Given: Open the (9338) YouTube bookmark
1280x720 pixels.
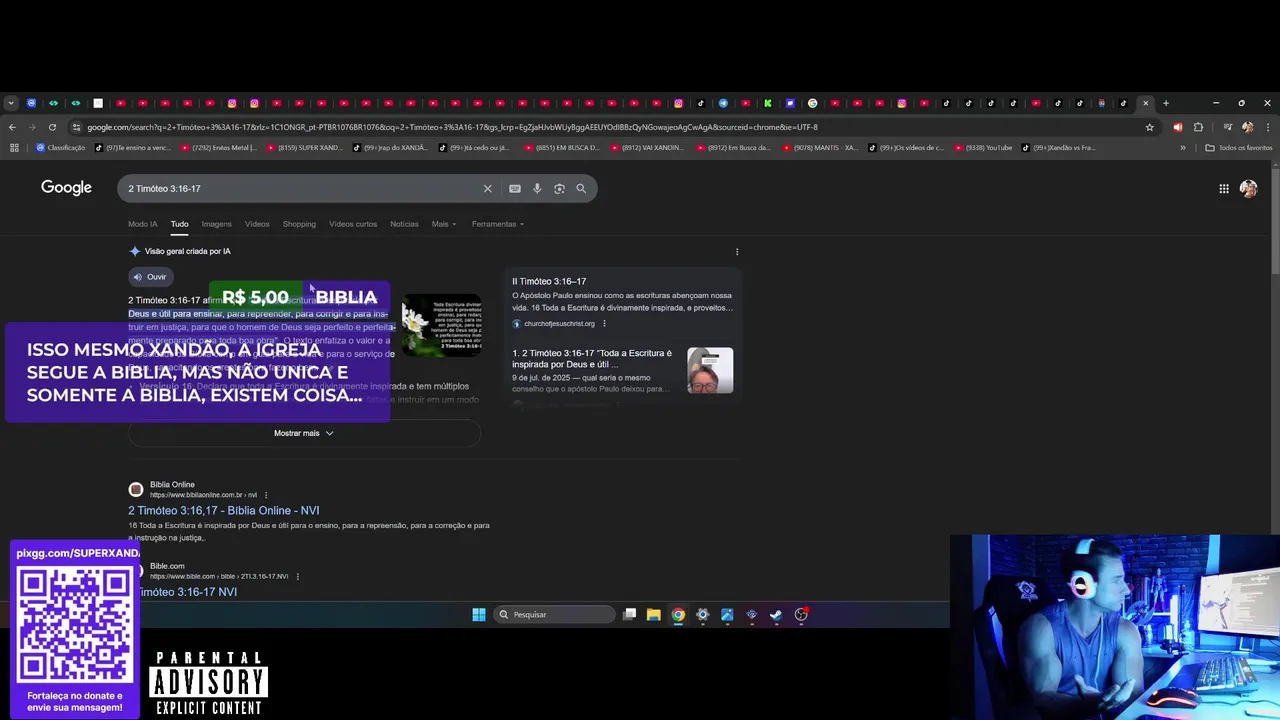Looking at the screenshot, I should (983, 148).
